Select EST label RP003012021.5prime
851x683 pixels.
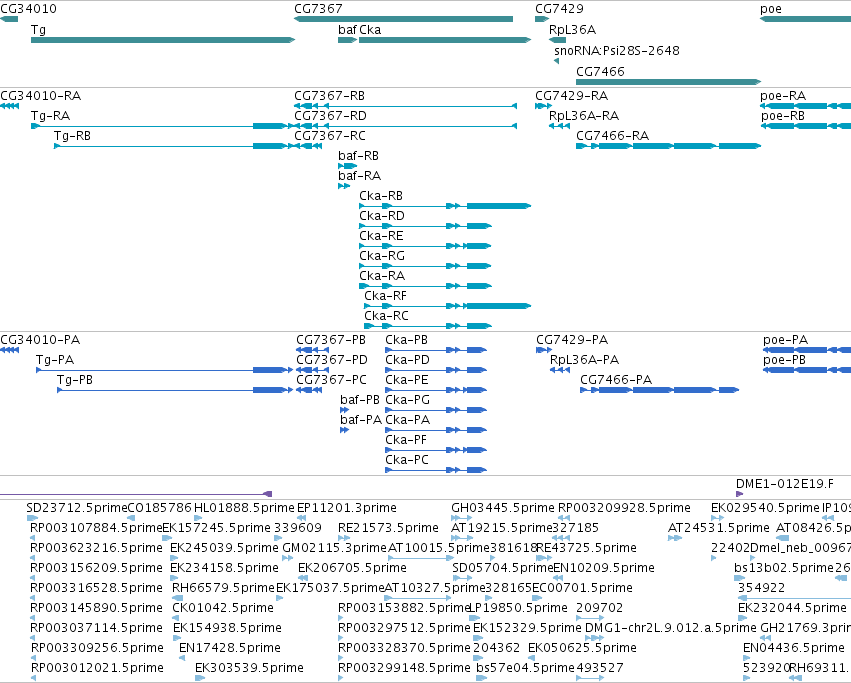[x=97, y=668]
